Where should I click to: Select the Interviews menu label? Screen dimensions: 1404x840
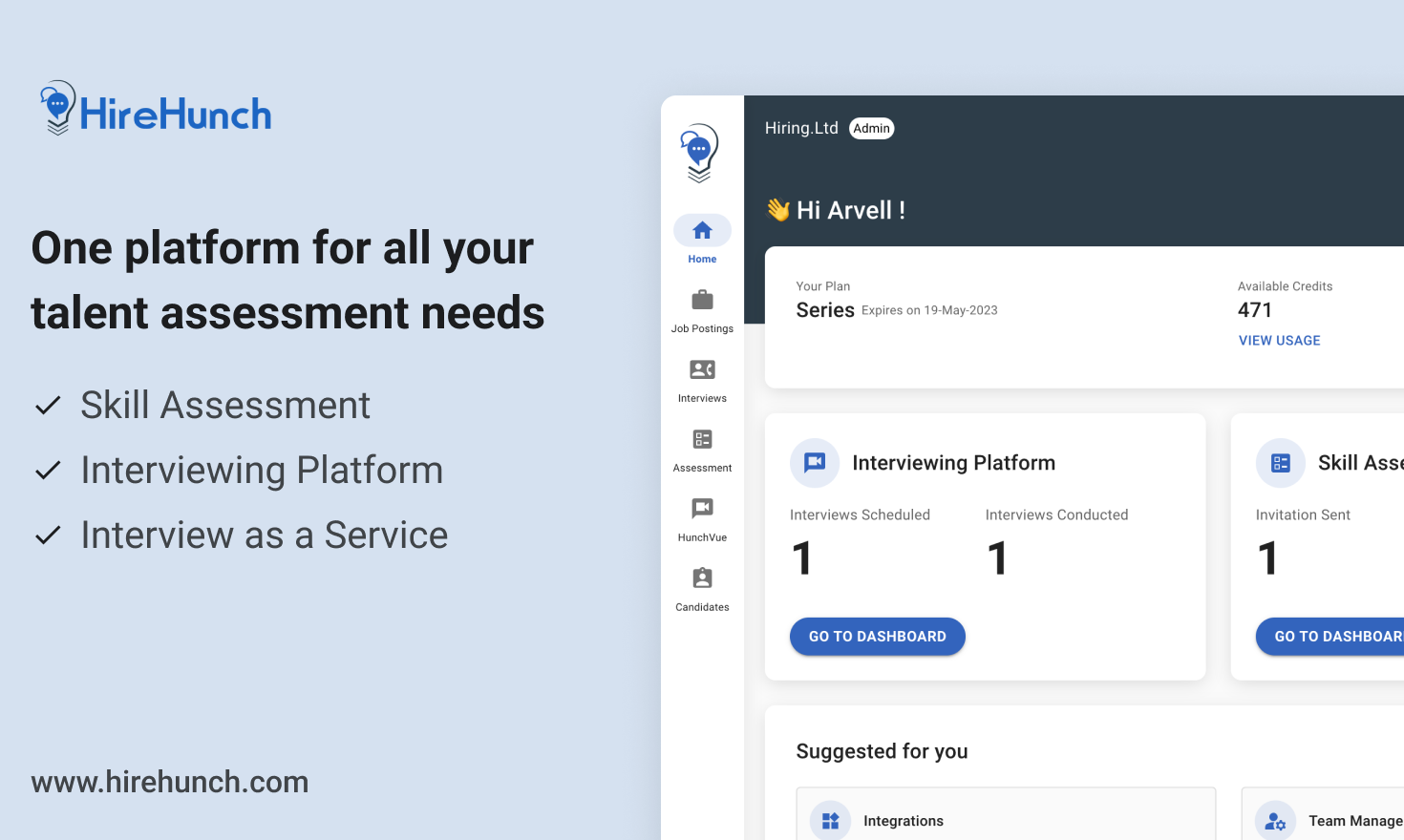702,399
